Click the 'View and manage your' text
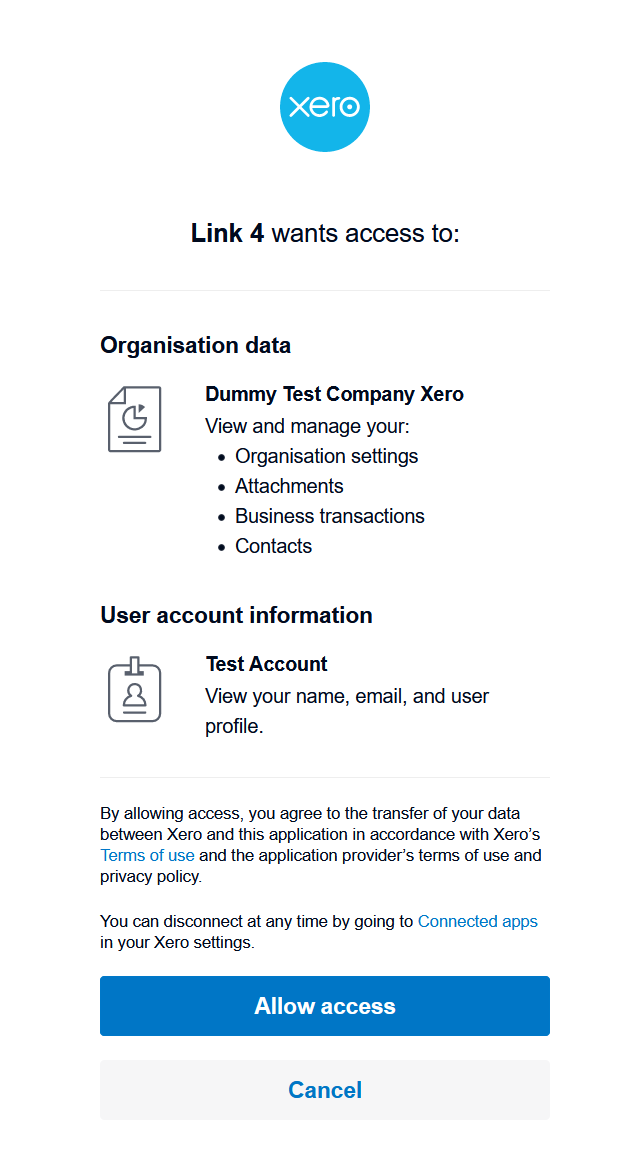644x1160 pixels. [307, 426]
